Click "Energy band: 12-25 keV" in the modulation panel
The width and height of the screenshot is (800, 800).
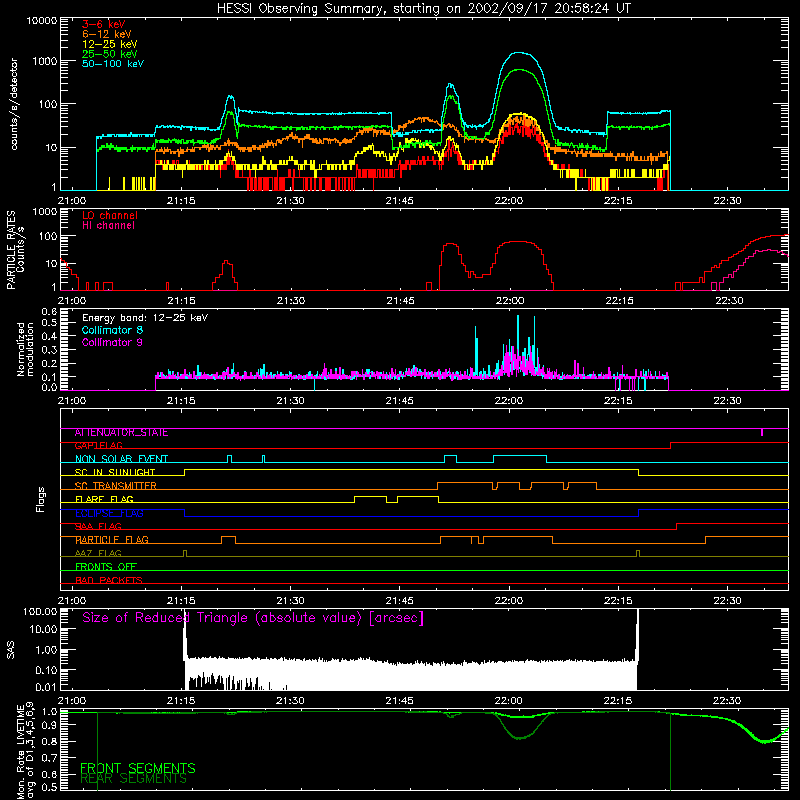pos(145,318)
